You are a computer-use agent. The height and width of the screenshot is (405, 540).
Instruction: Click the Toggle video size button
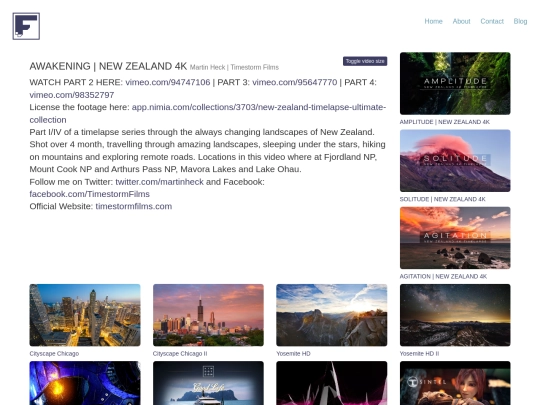pyautogui.click(x=365, y=61)
